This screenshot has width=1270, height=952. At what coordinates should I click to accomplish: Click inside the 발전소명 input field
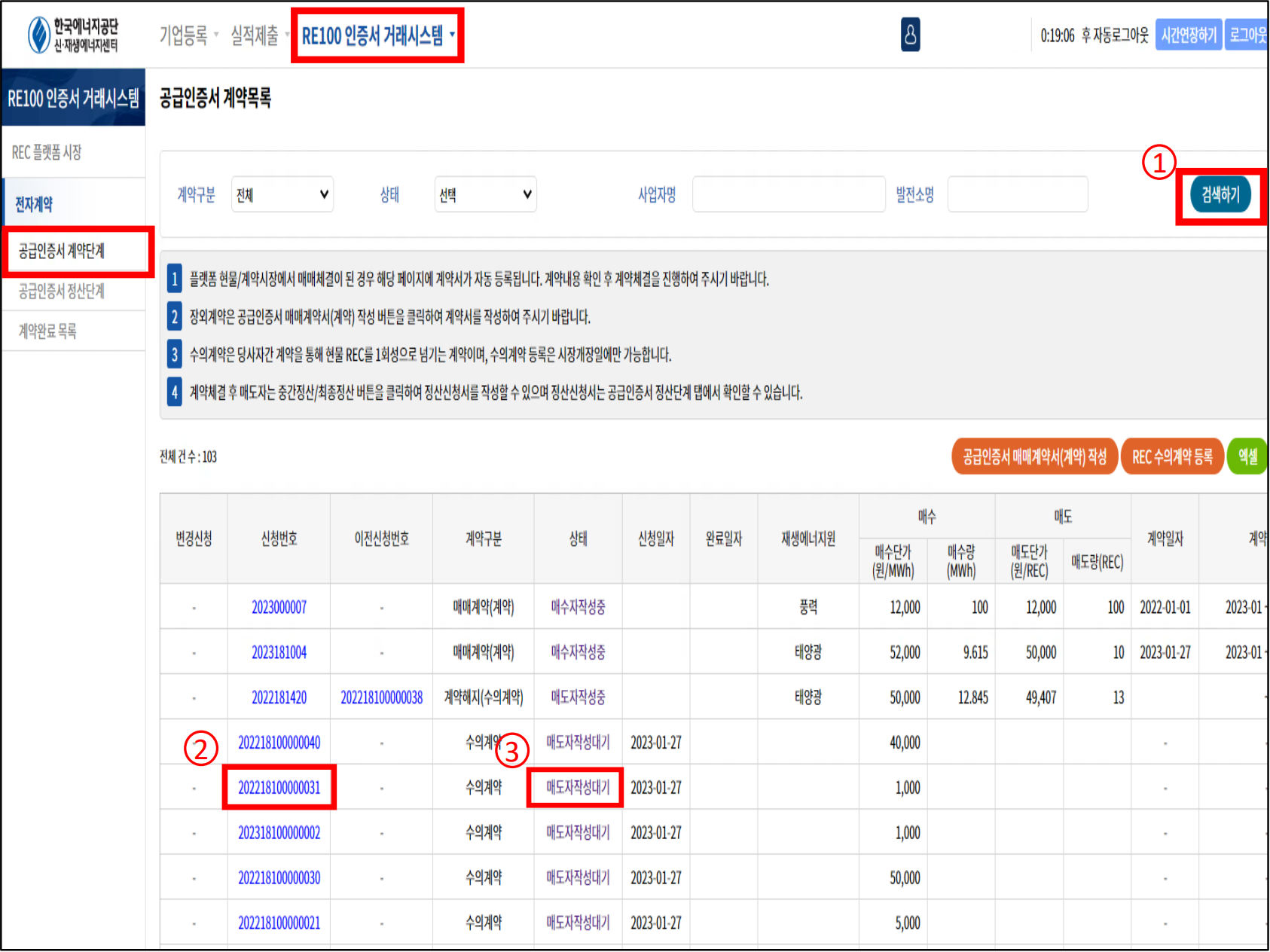point(1017,195)
